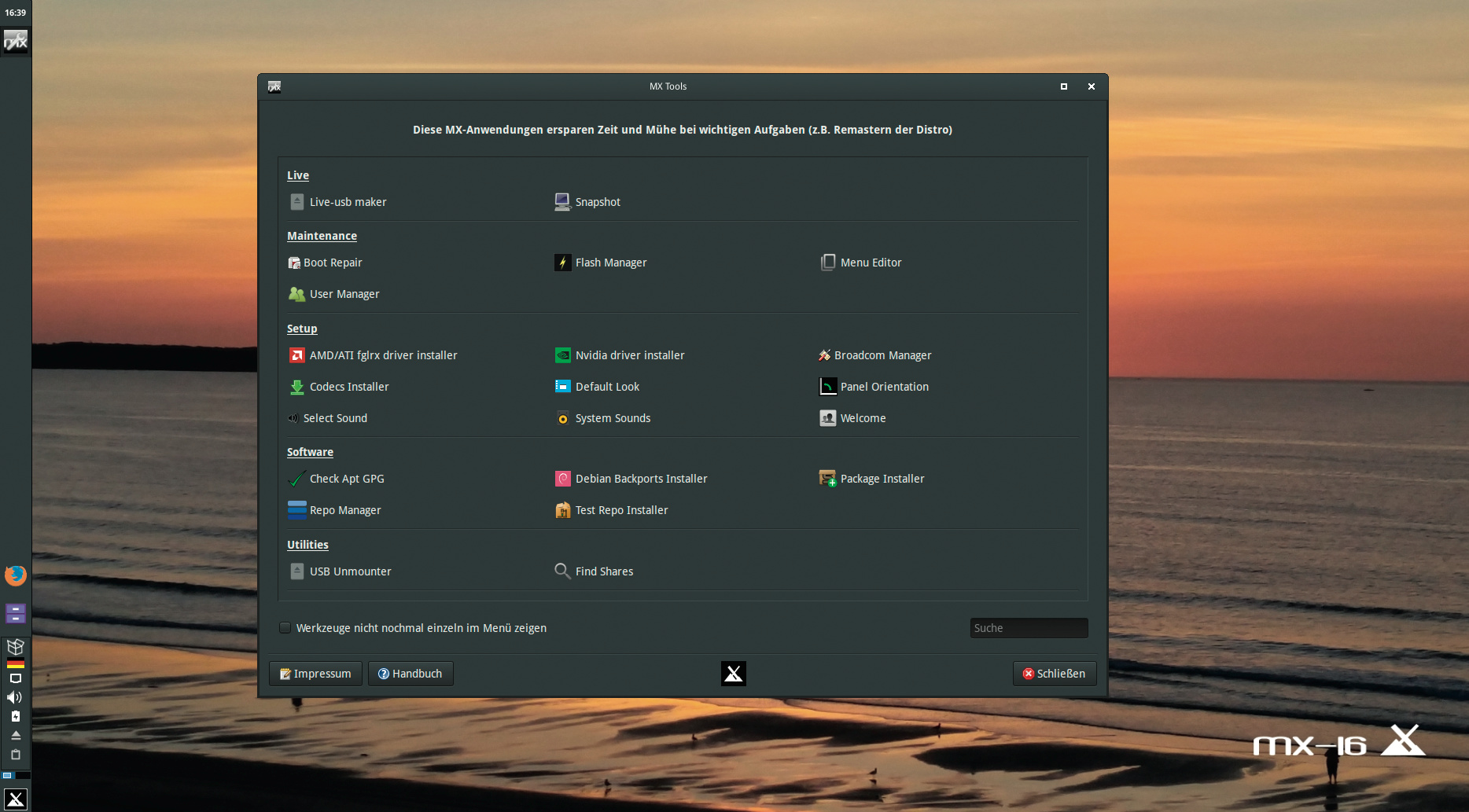Click the 16:39 clock in the panel
The image size is (1469, 812).
coord(16,13)
